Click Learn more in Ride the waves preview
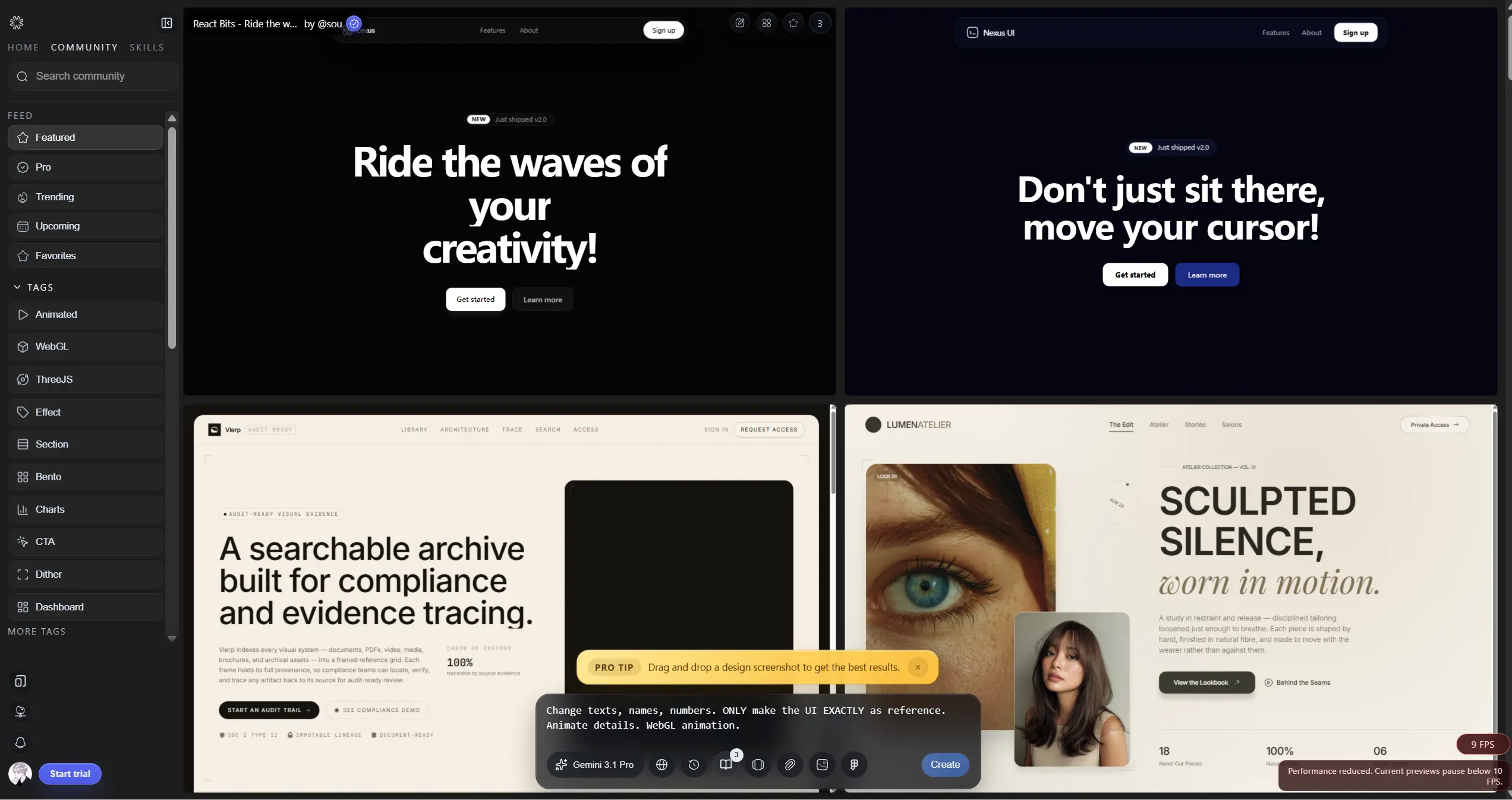The height and width of the screenshot is (800, 1512). point(543,299)
